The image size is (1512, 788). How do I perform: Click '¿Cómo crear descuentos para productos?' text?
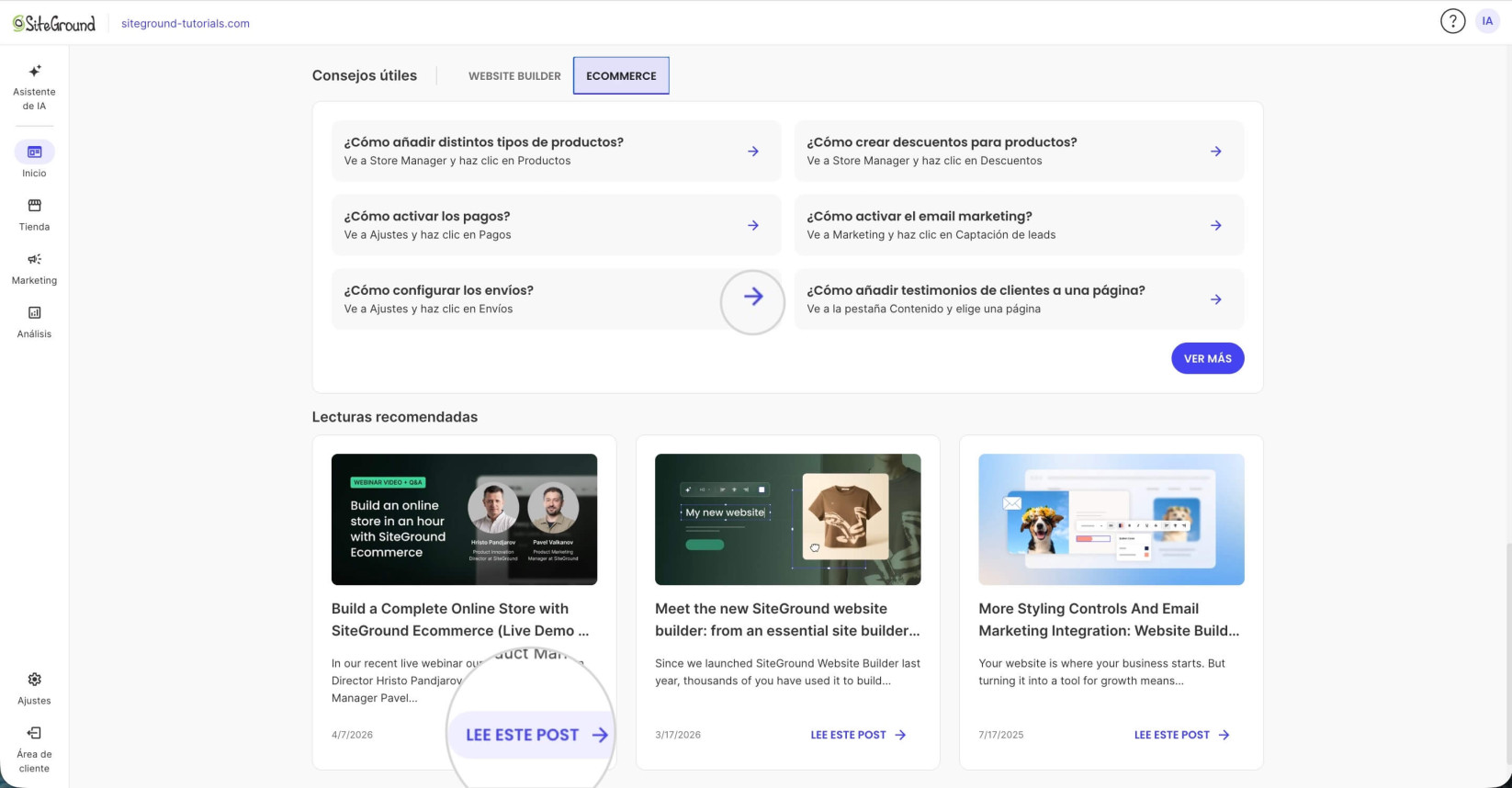[942, 142]
